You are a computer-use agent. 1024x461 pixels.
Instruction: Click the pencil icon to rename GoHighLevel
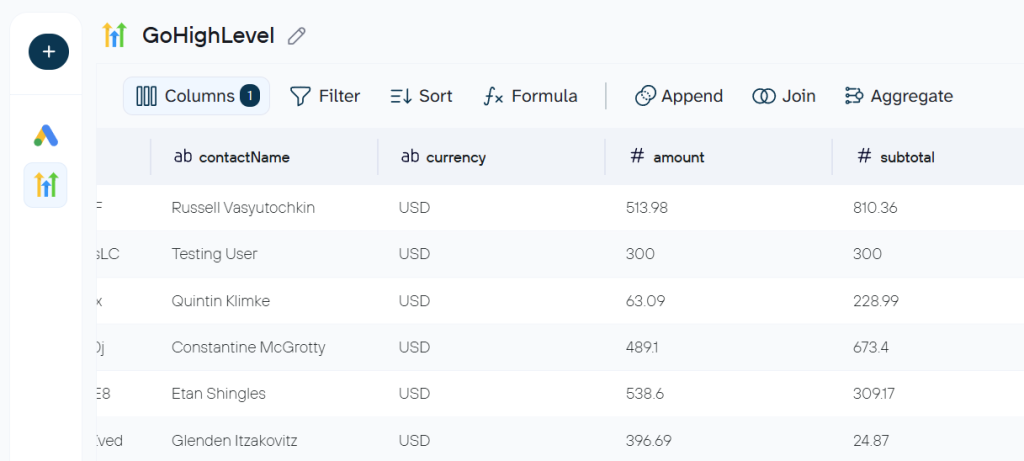[x=296, y=36]
